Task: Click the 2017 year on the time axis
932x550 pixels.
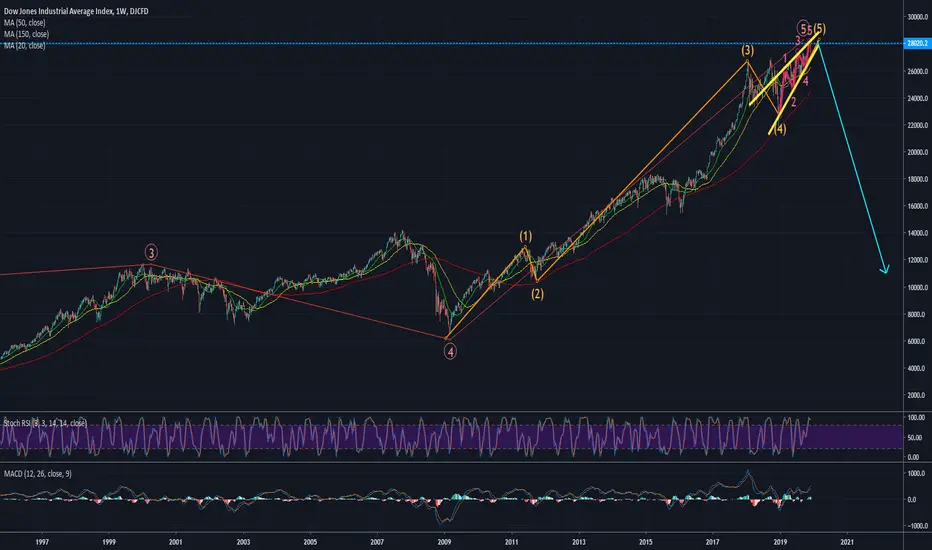Action: point(713,542)
